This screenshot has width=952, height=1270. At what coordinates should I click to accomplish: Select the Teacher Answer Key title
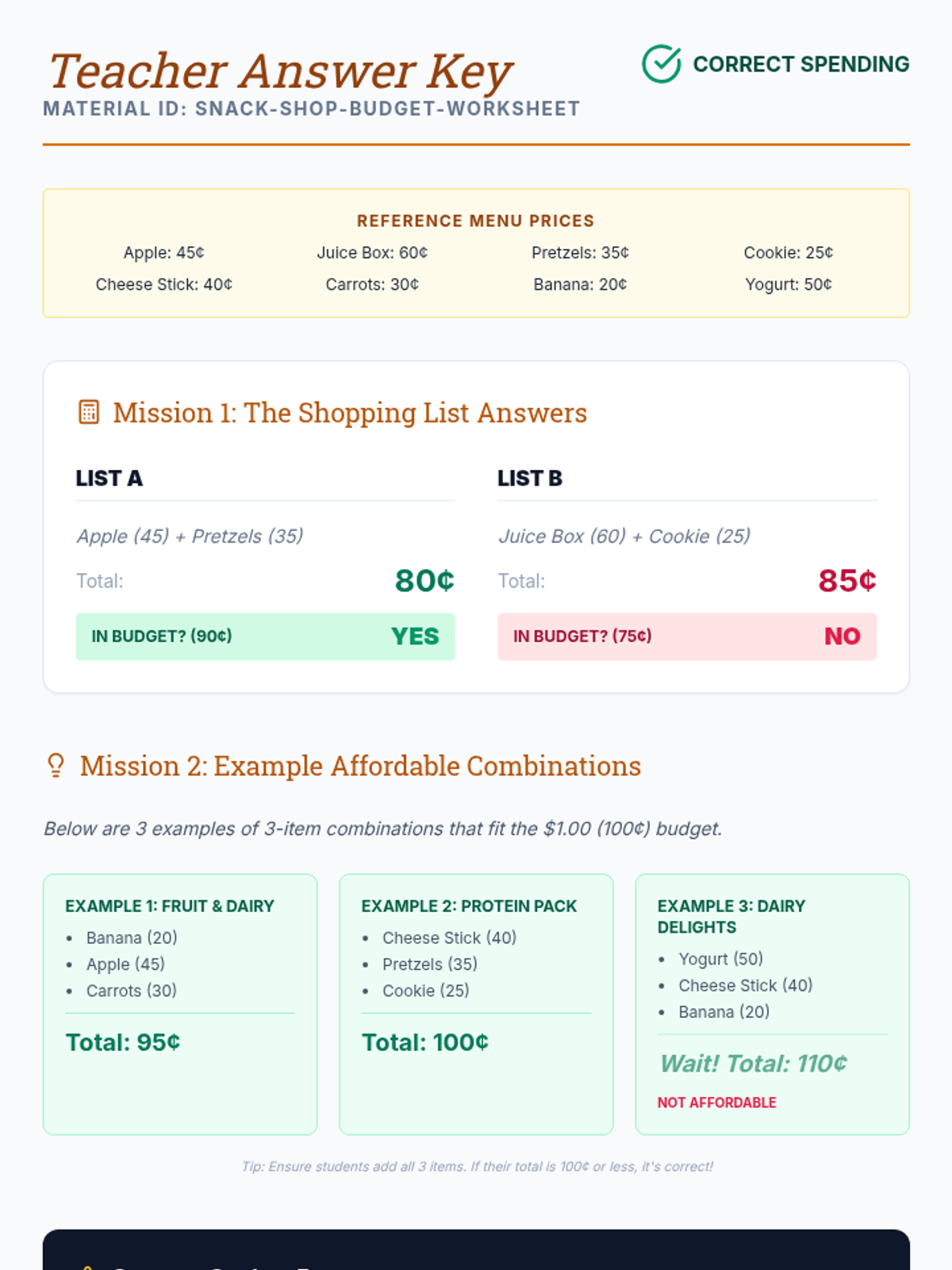[x=280, y=71]
